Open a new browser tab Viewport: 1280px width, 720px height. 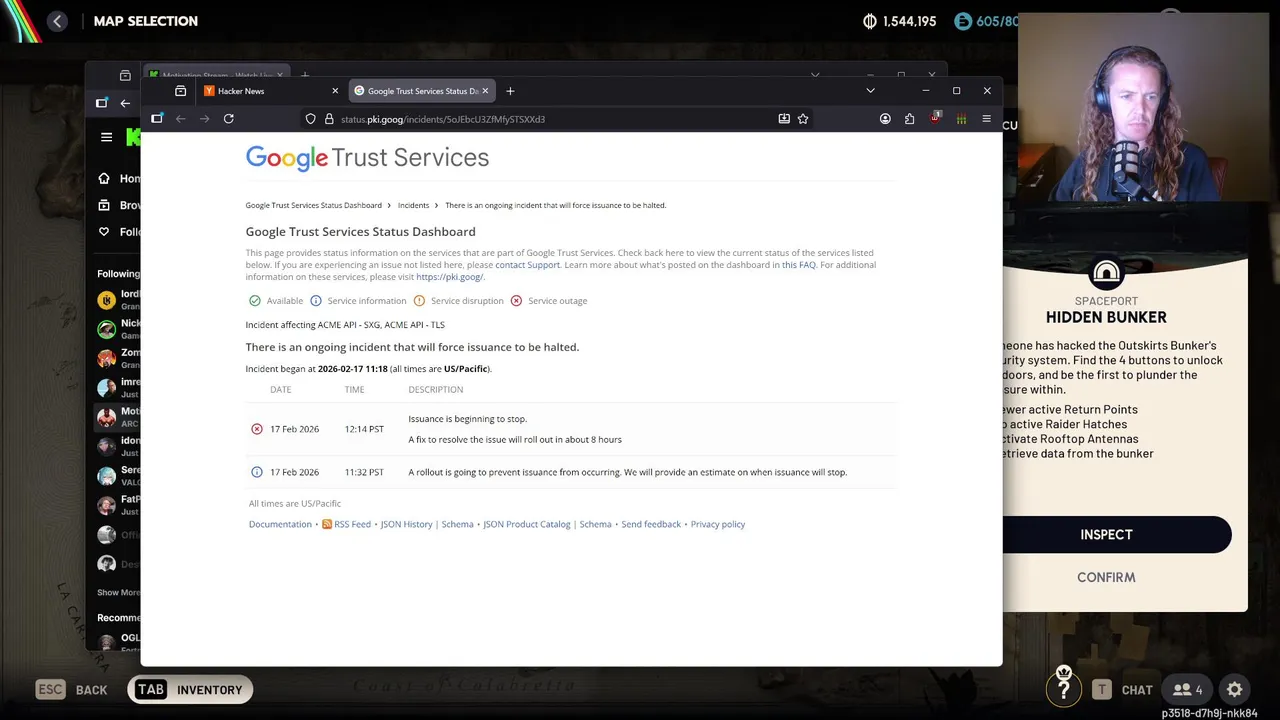click(x=510, y=91)
